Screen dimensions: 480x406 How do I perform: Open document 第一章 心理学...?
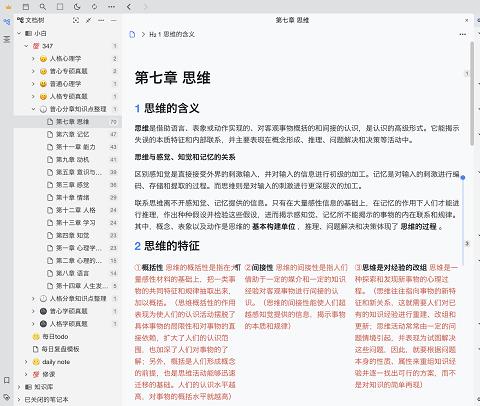tap(78, 248)
